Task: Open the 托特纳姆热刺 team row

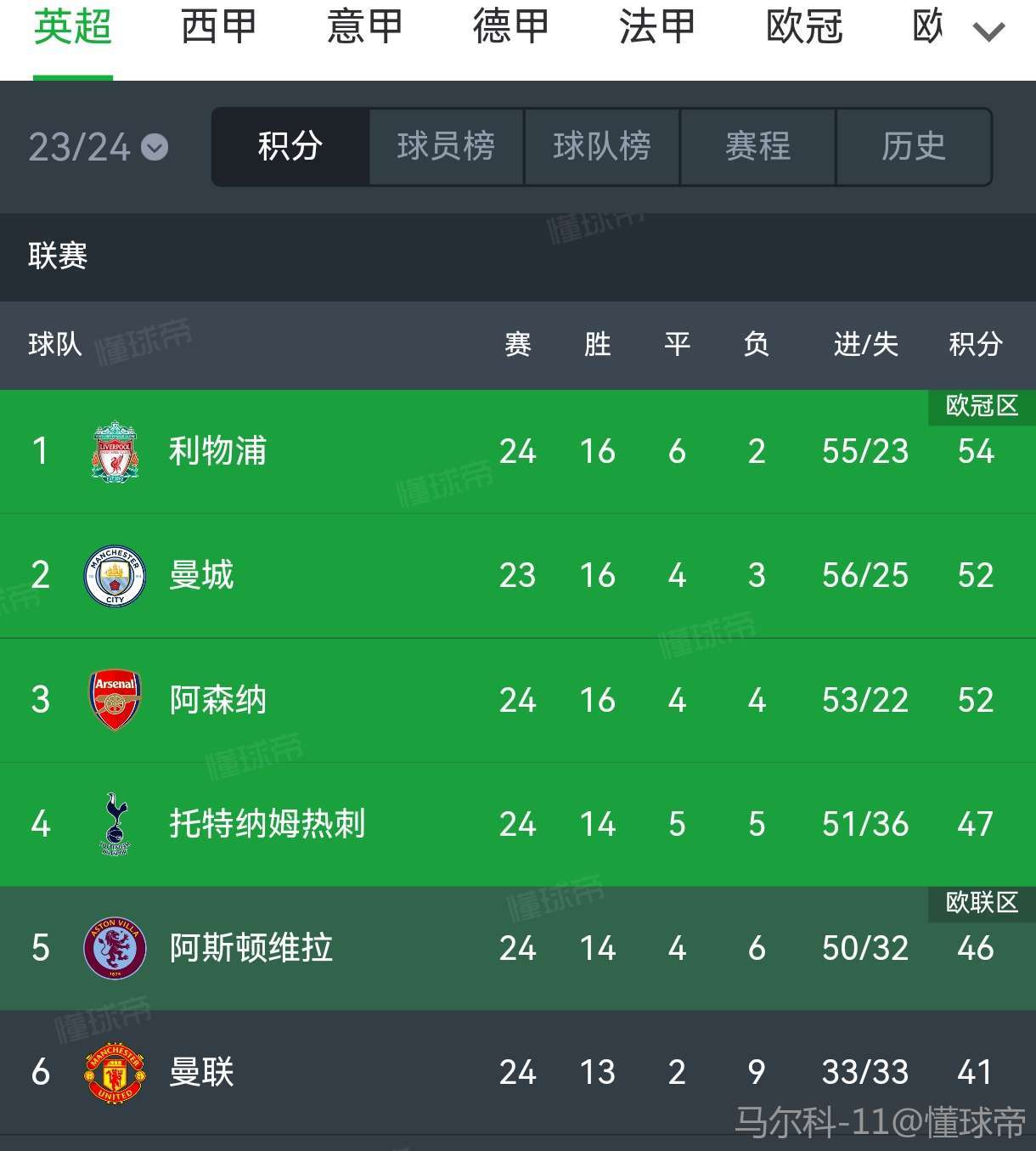Action: 518,824
